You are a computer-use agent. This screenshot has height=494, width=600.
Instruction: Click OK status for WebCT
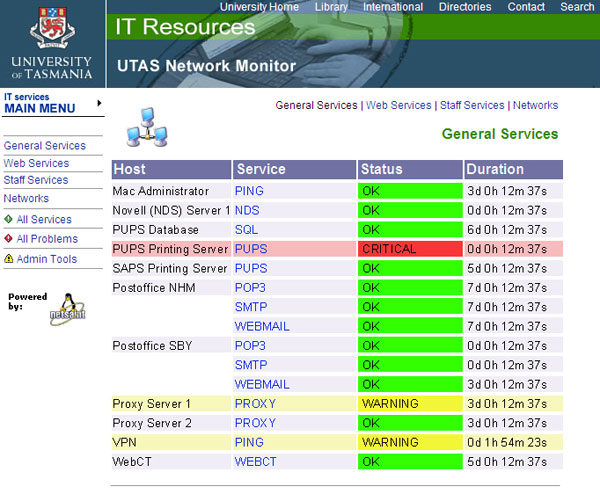[x=410, y=462]
